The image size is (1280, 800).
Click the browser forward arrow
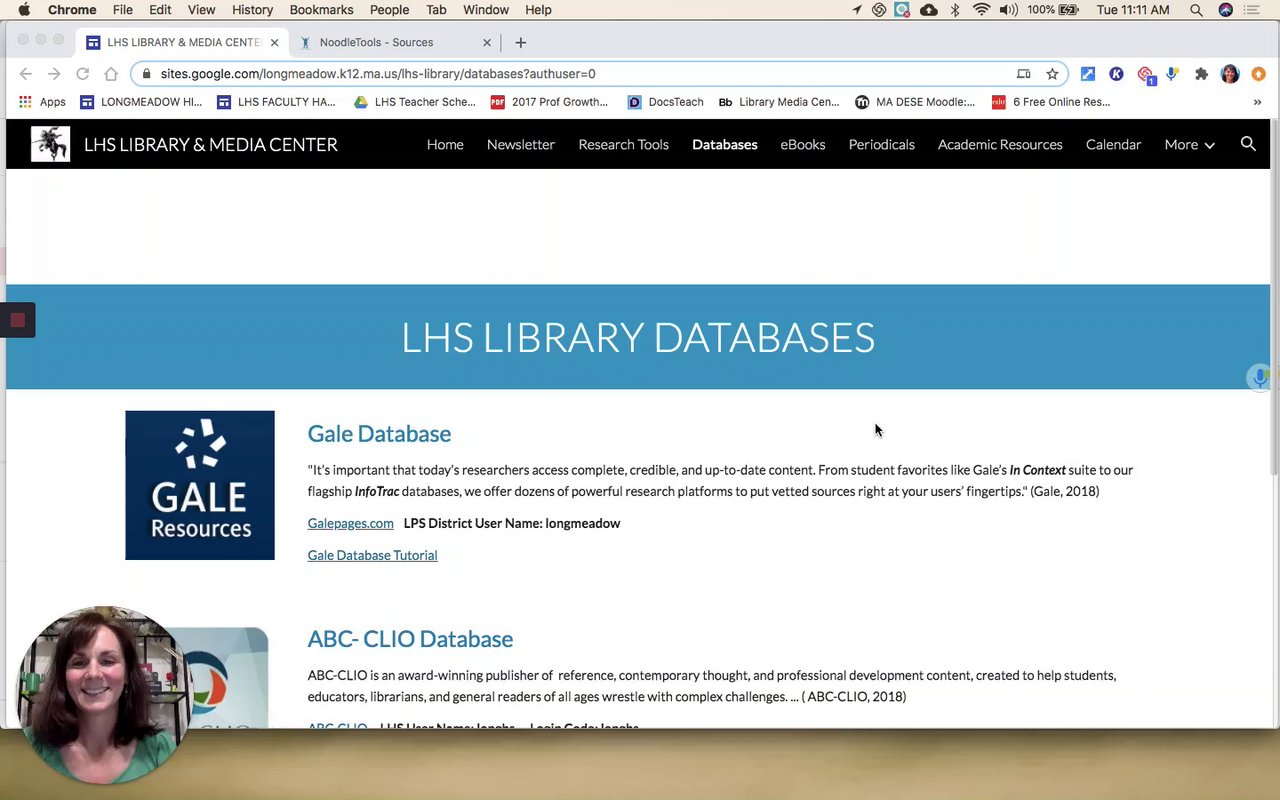tap(54, 74)
